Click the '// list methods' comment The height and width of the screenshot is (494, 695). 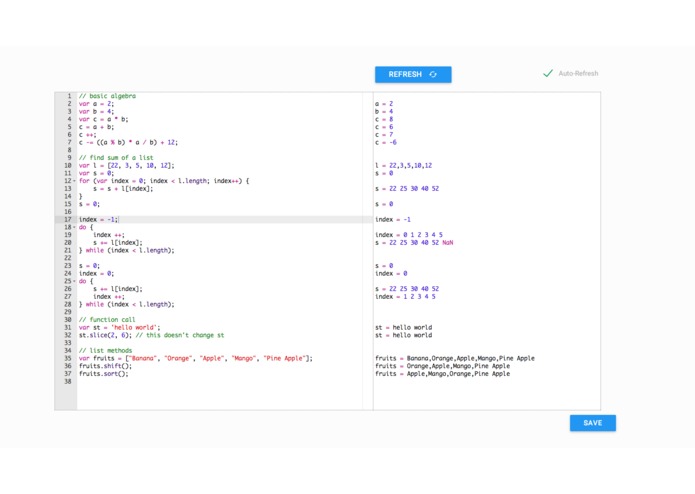(105, 351)
